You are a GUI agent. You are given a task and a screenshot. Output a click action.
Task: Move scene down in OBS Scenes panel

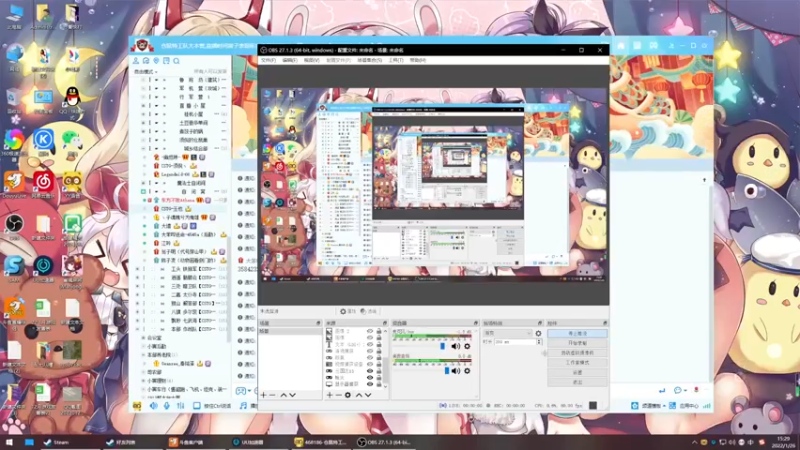(x=292, y=395)
